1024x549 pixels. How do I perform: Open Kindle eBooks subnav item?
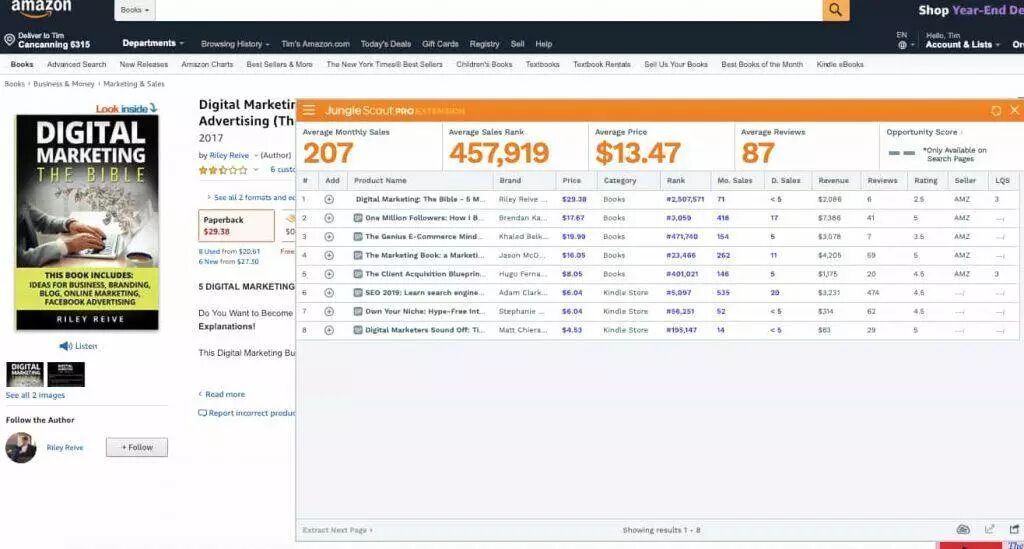pyautogui.click(x=840, y=65)
